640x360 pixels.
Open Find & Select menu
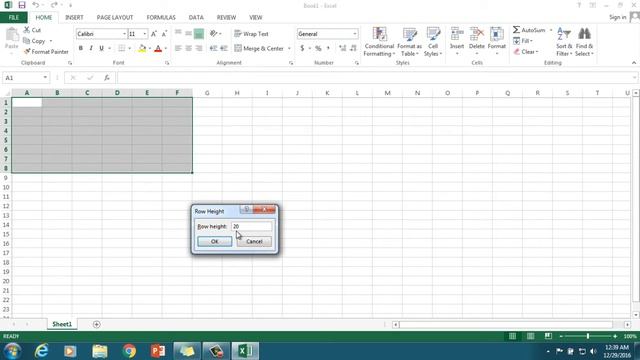[x=584, y=42]
